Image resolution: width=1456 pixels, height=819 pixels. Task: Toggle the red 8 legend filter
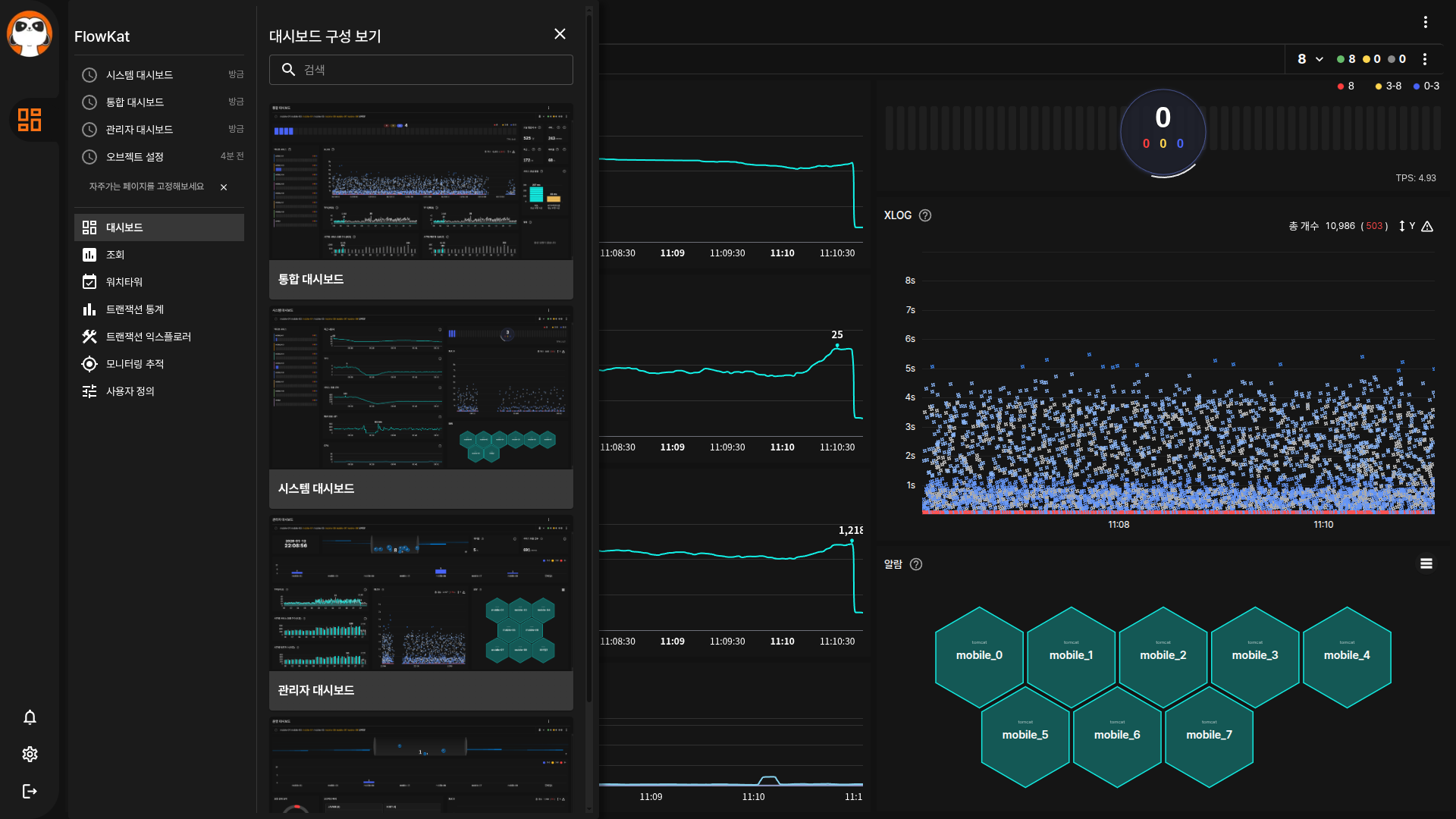[1346, 86]
